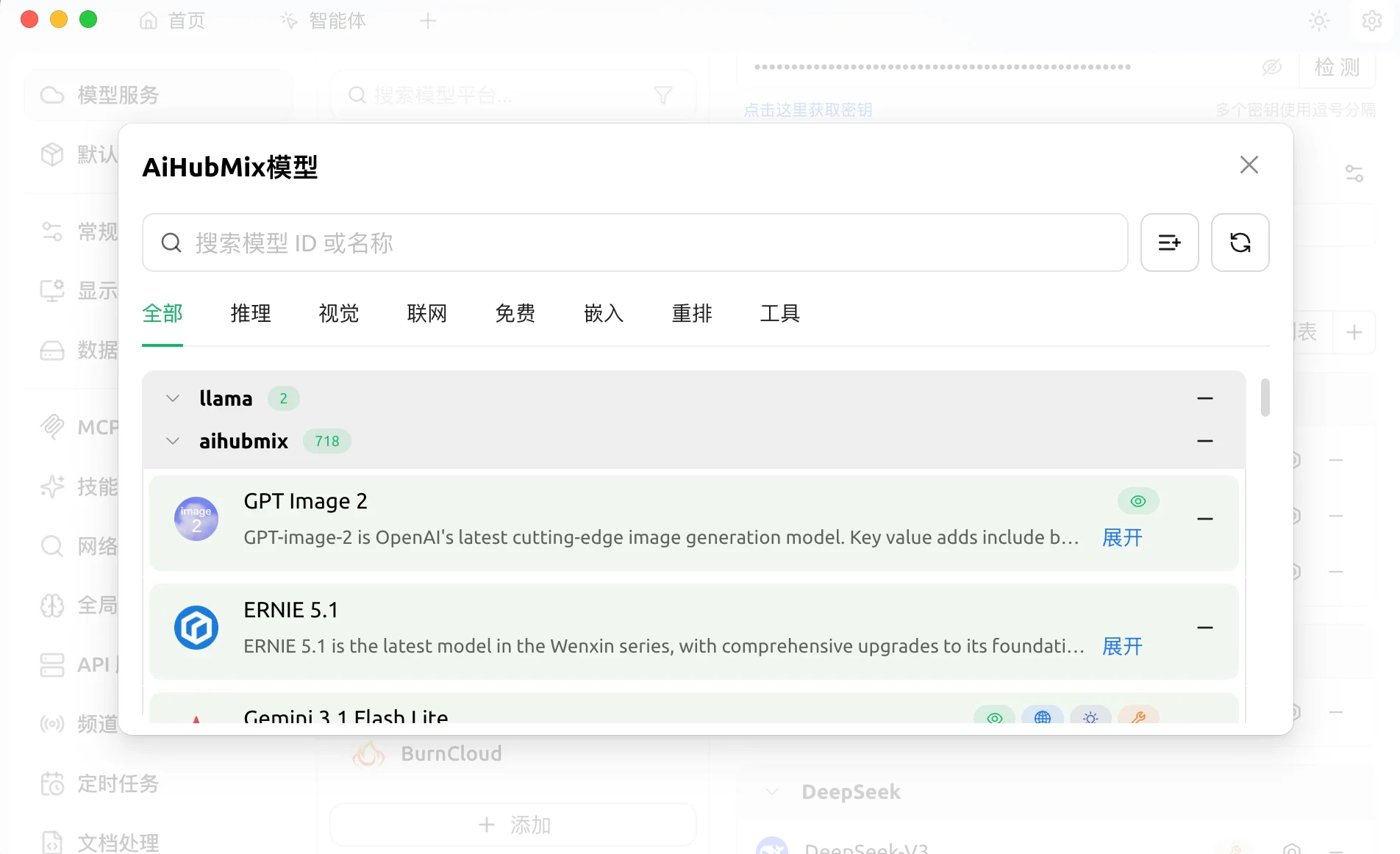Open the 视觉 tab
The width and height of the screenshot is (1400, 854).
pyautogui.click(x=339, y=314)
